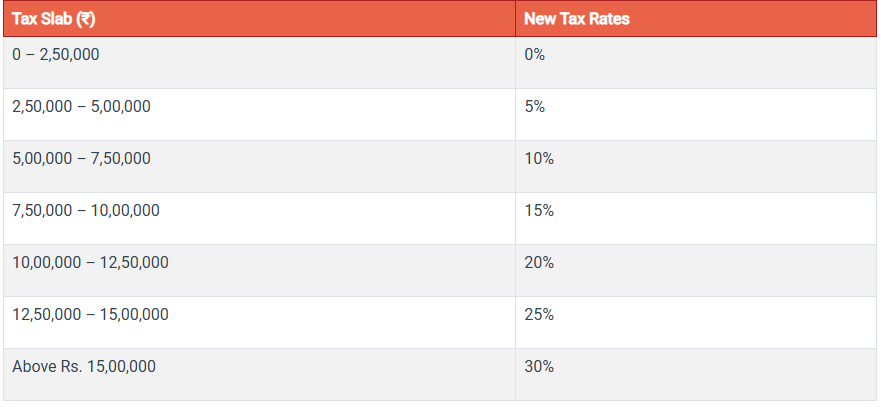The width and height of the screenshot is (881, 407).
Task: Click the "12,50,000 – 15,00,000" slab cell
Action: coord(90,314)
